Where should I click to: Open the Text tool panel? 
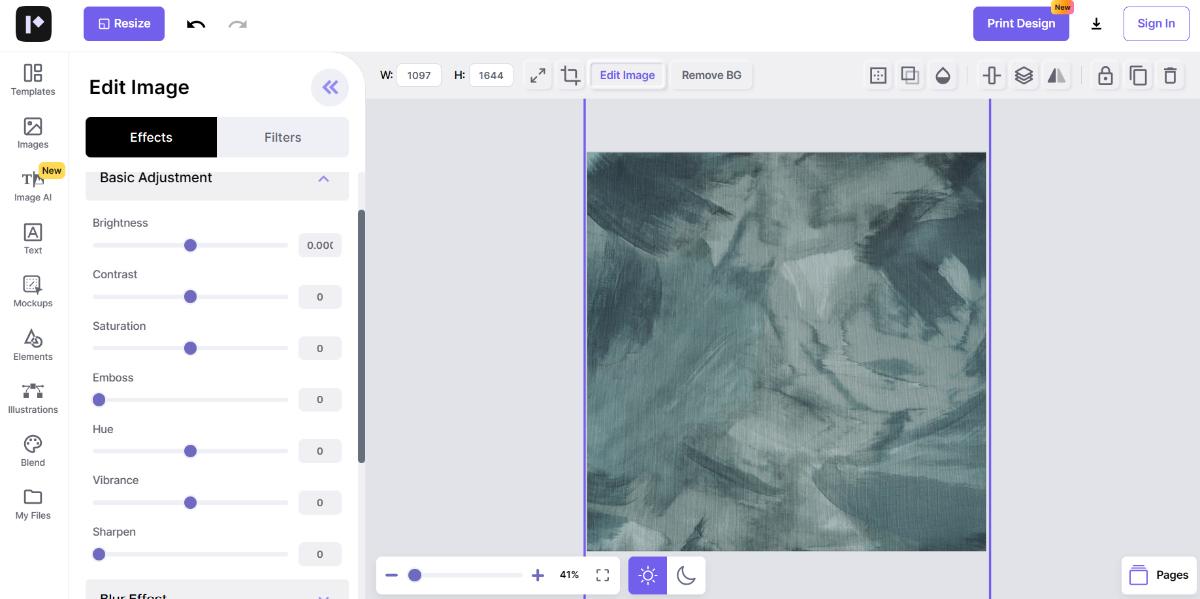click(x=33, y=239)
